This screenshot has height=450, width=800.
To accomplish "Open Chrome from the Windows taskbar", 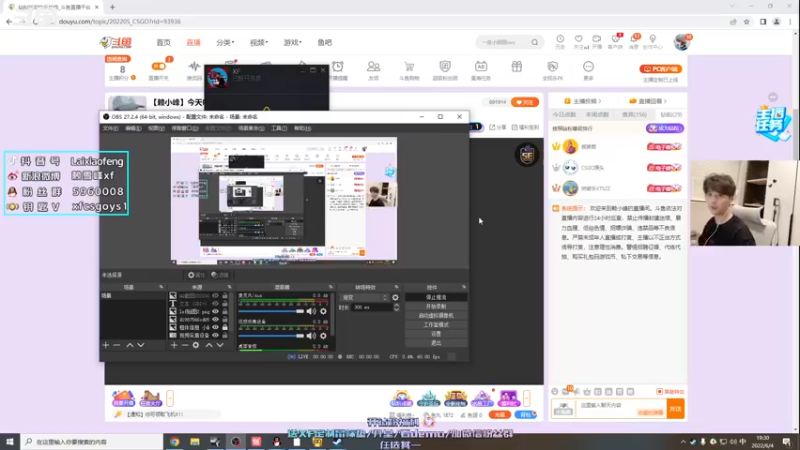I will tap(174, 442).
